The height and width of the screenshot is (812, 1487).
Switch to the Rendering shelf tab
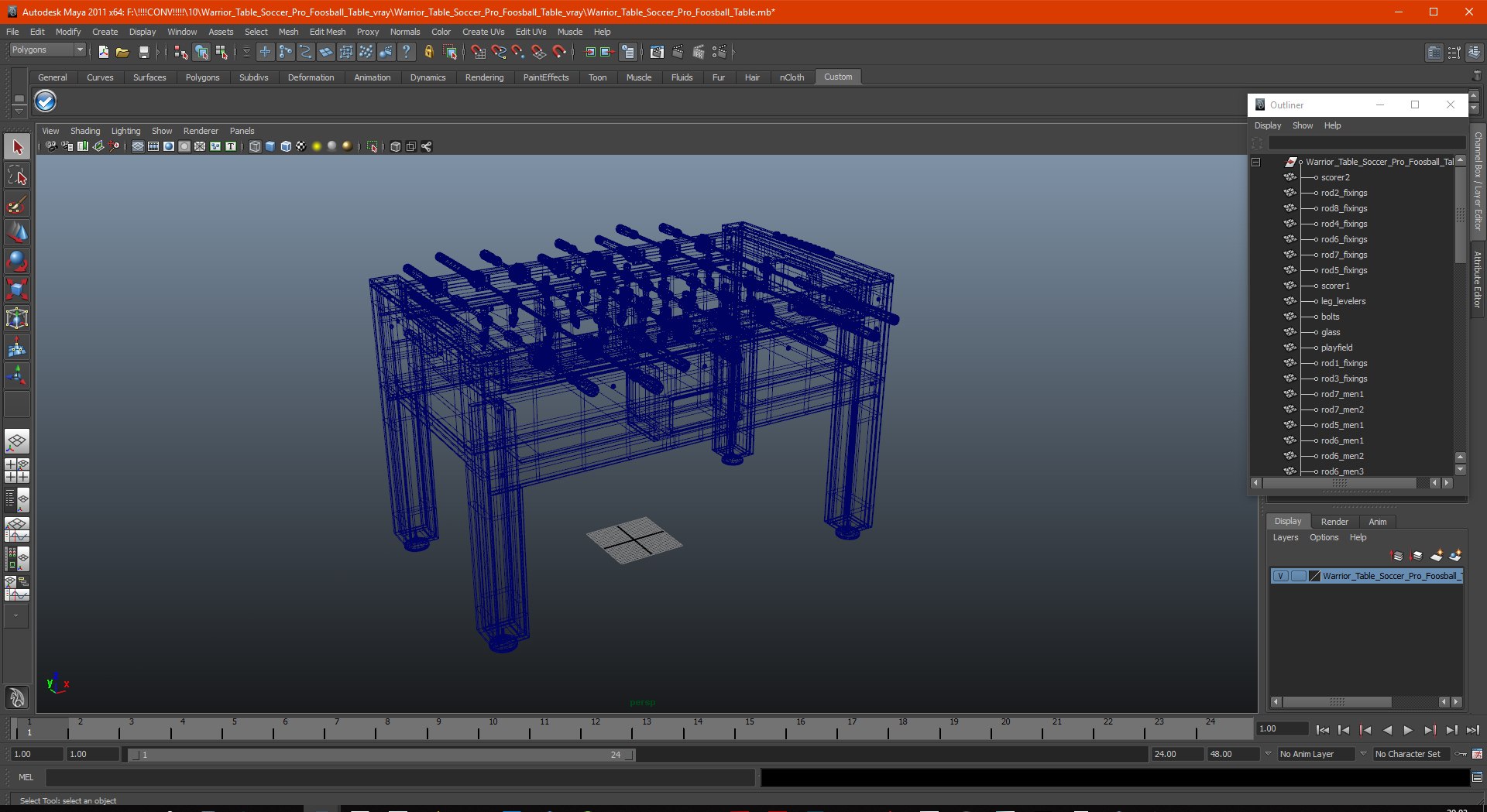pyautogui.click(x=484, y=77)
